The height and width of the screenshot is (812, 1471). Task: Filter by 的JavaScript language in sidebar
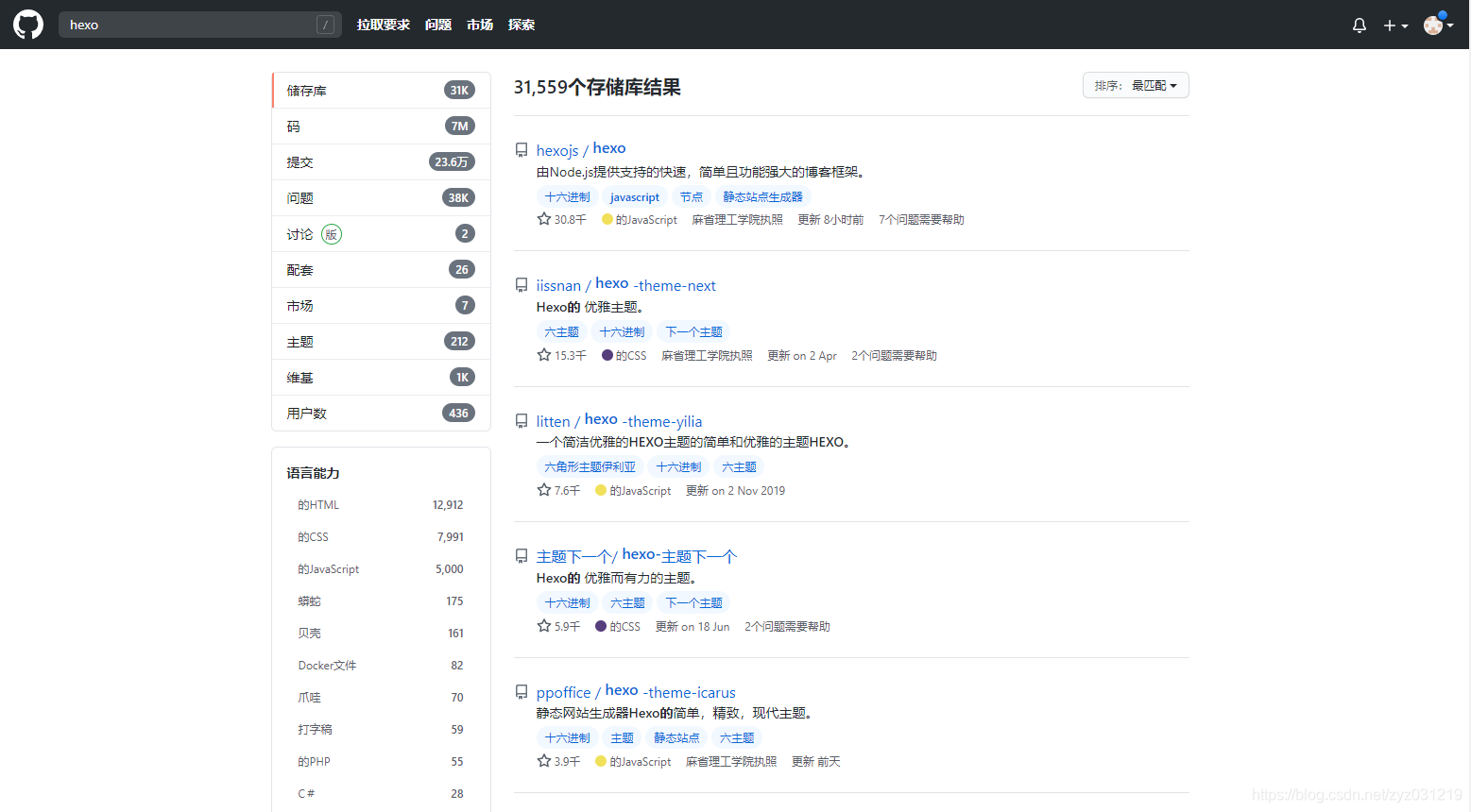pos(381,569)
